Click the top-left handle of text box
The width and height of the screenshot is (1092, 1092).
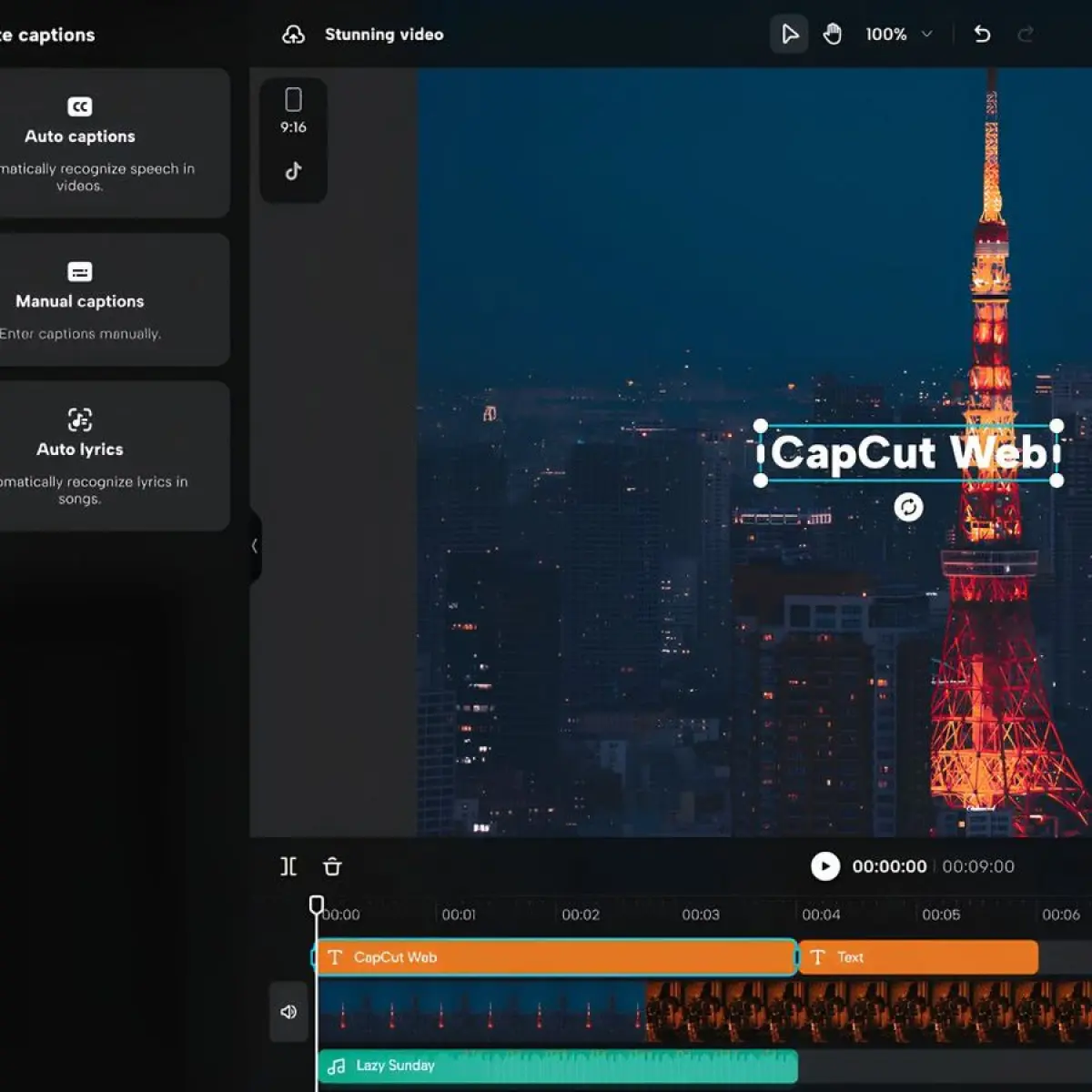pos(761,426)
